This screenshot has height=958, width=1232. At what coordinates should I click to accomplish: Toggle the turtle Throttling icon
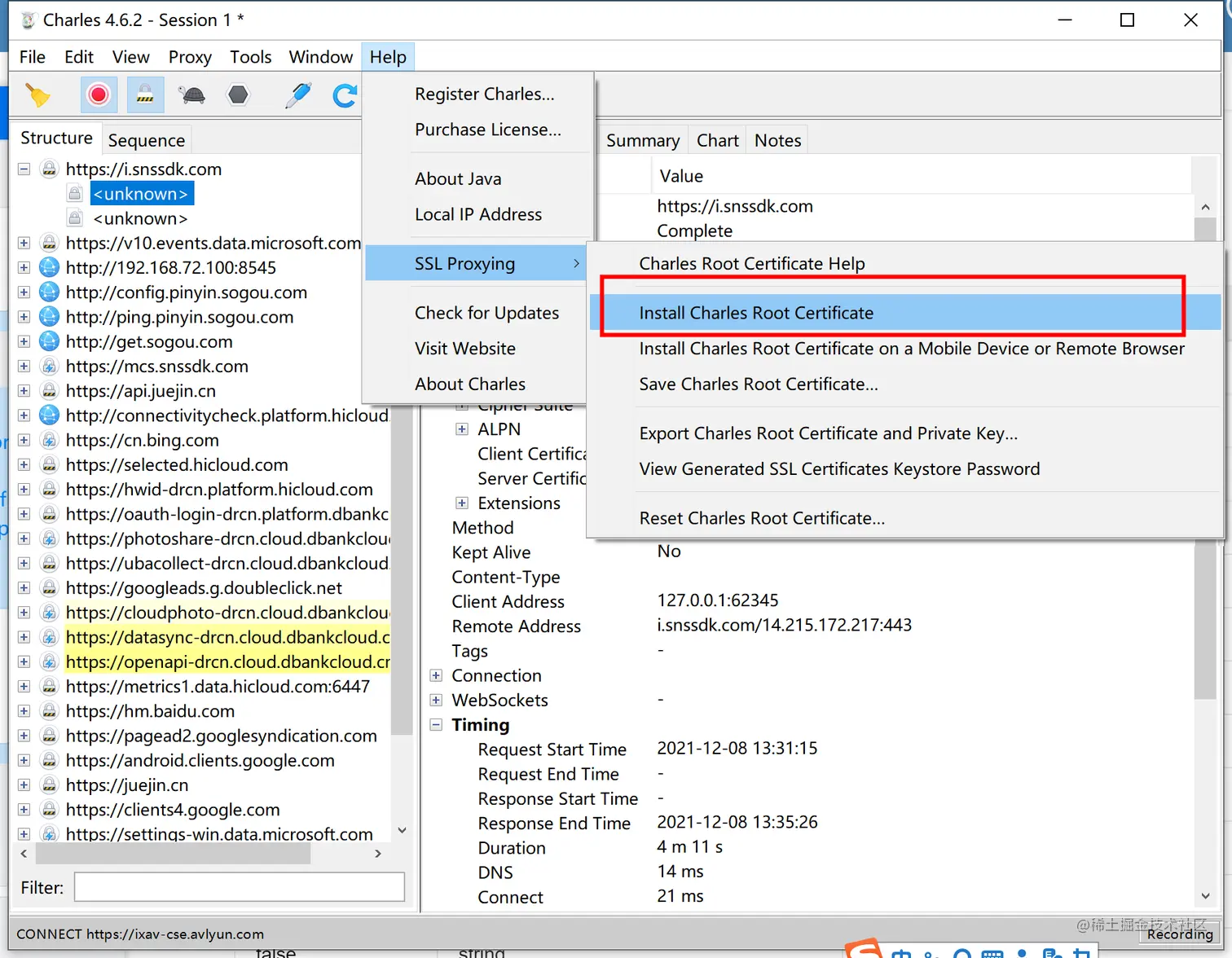pos(192,95)
